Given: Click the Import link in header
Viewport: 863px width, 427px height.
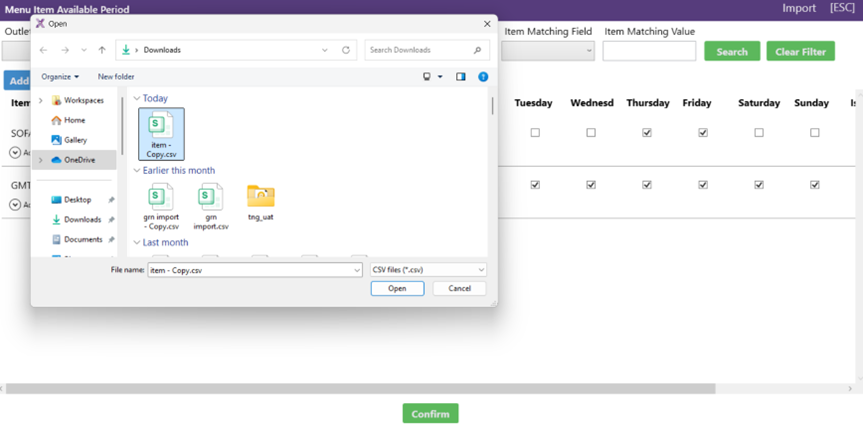Looking at the screenshot, I should [x=799, y=8].
